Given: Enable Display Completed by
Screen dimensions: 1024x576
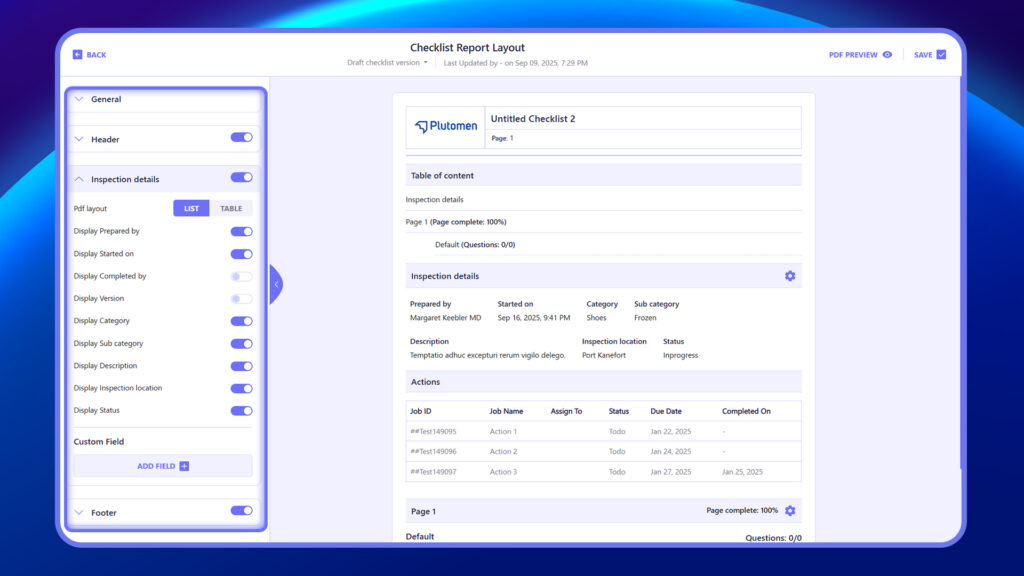Looking at the screenshot, I should click(x=241, y=277).
